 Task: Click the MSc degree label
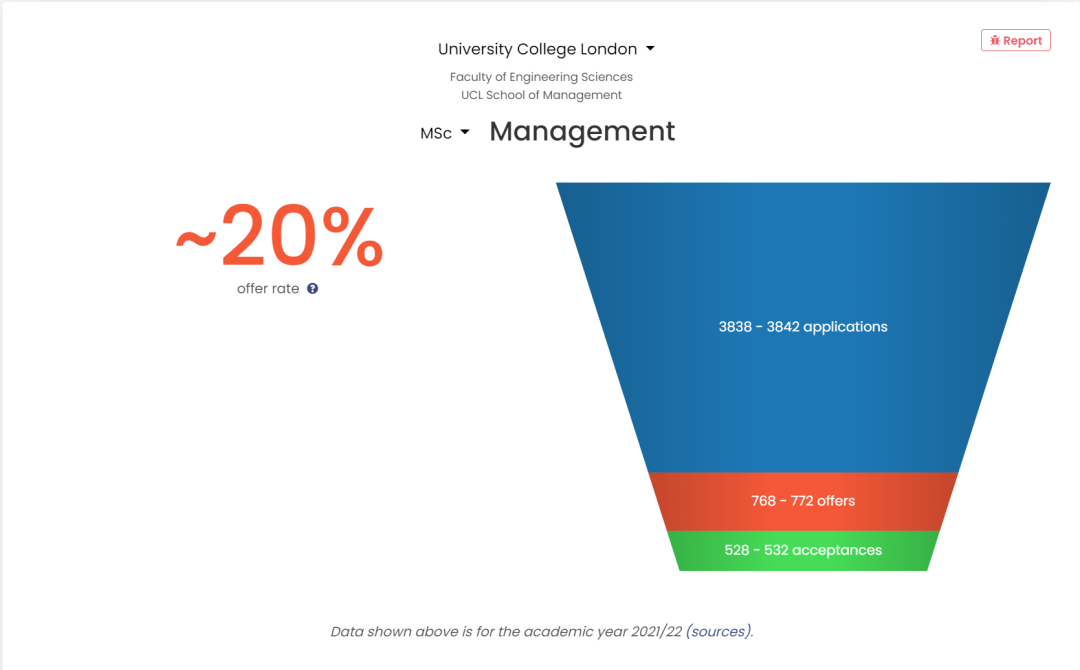pos(436,133)
